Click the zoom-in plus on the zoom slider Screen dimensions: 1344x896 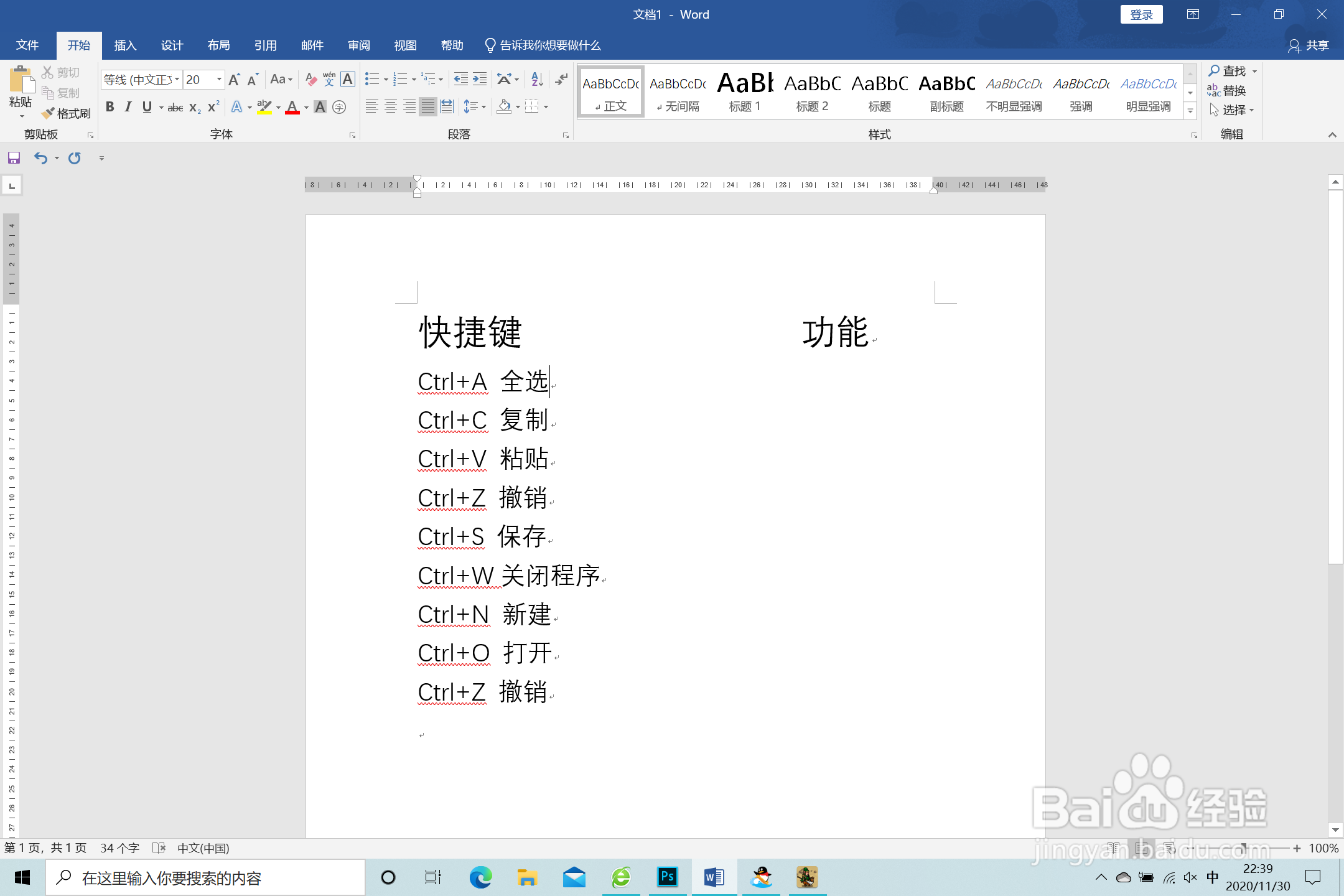(1297, 848)
